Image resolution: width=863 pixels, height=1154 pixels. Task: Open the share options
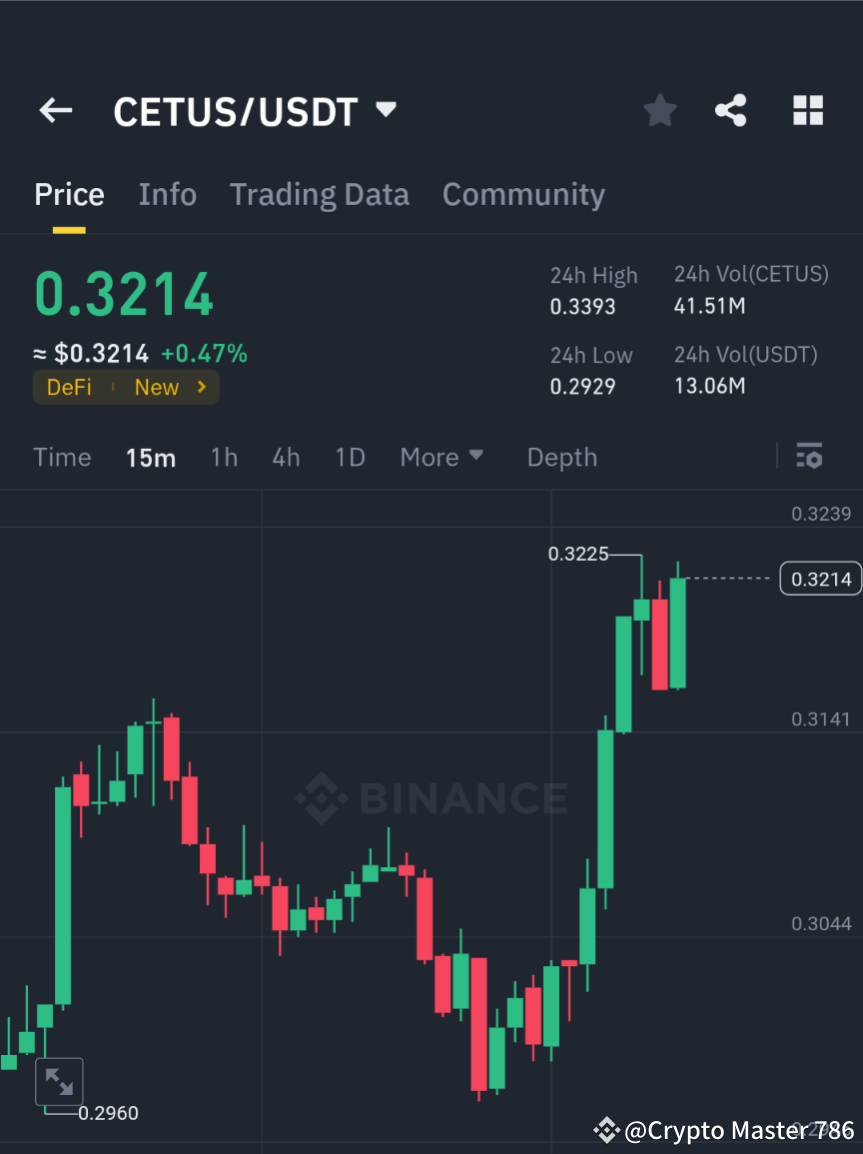point(731,110)
